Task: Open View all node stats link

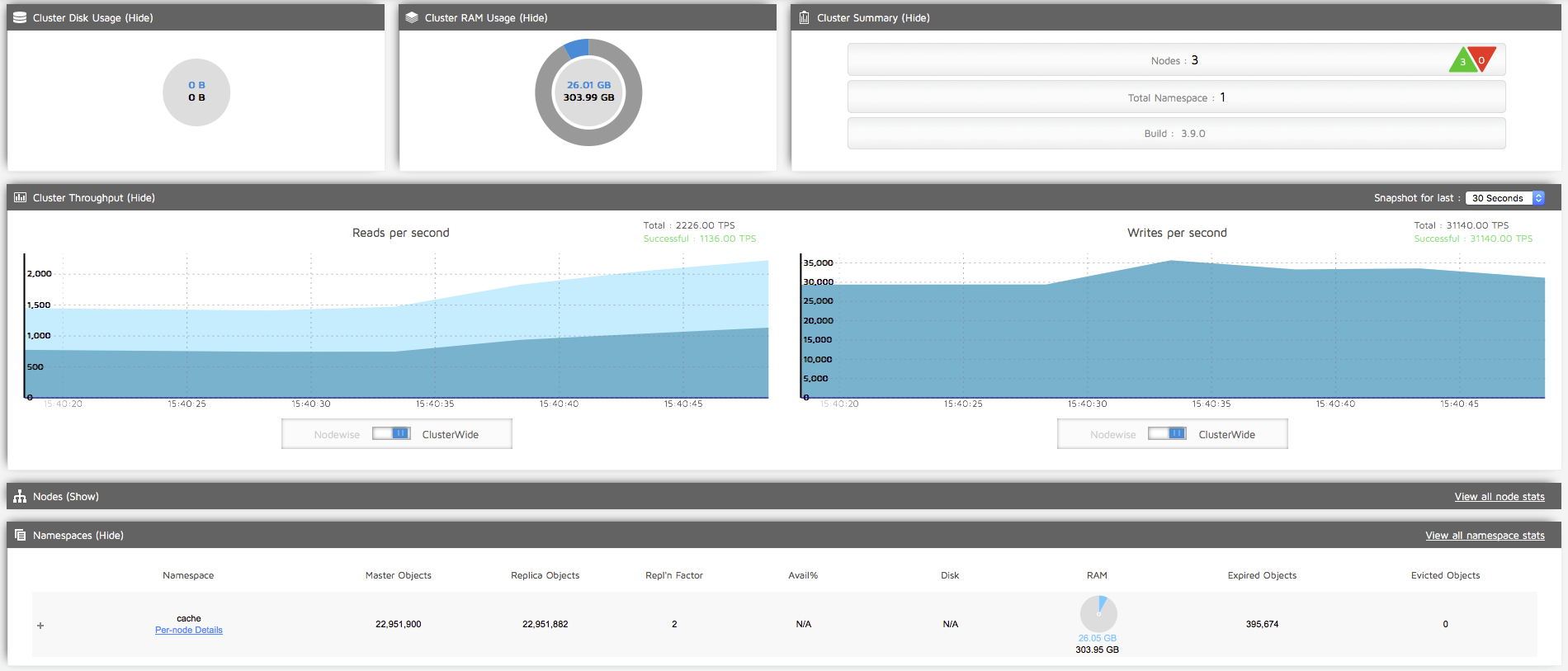Action: tap(1500, 496)
